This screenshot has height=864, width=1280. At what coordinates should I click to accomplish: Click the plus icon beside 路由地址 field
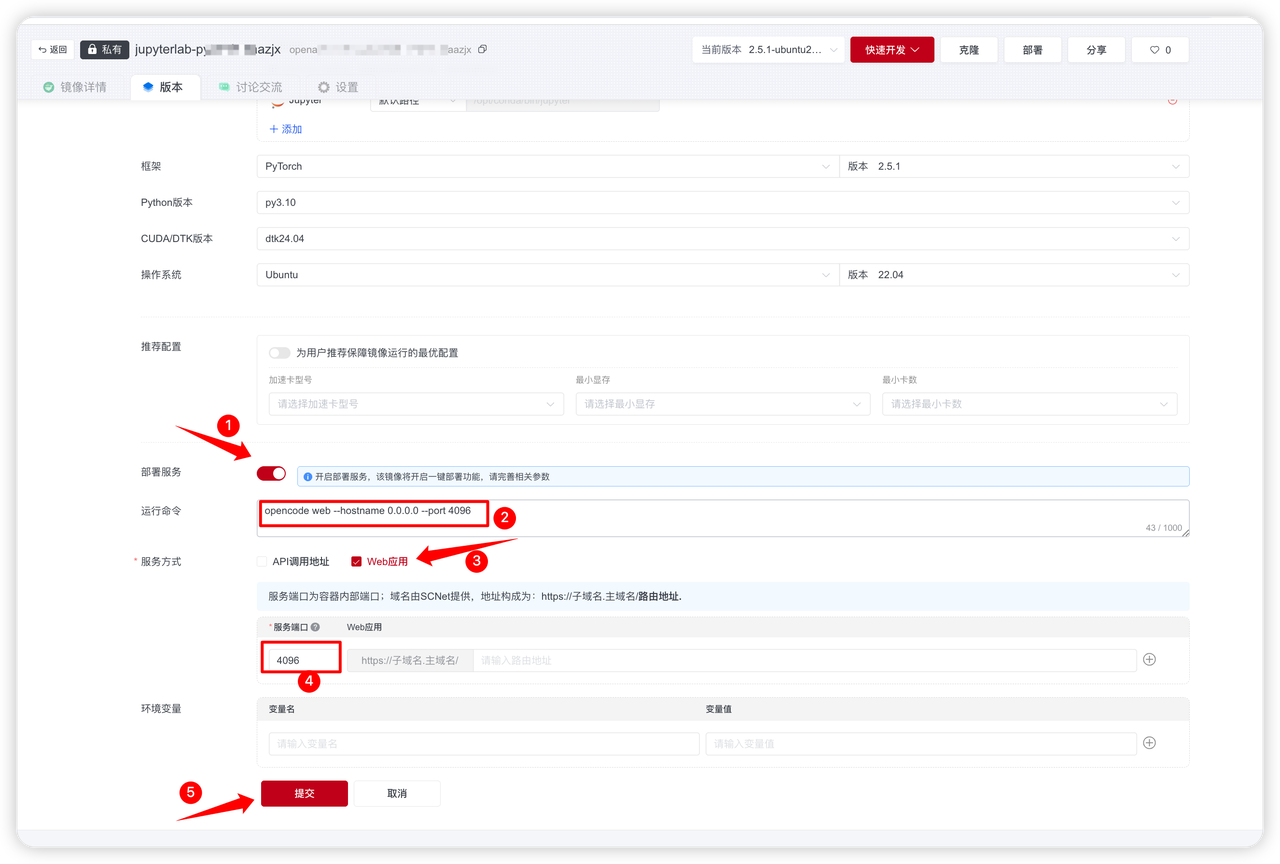tap(1149, 660)
